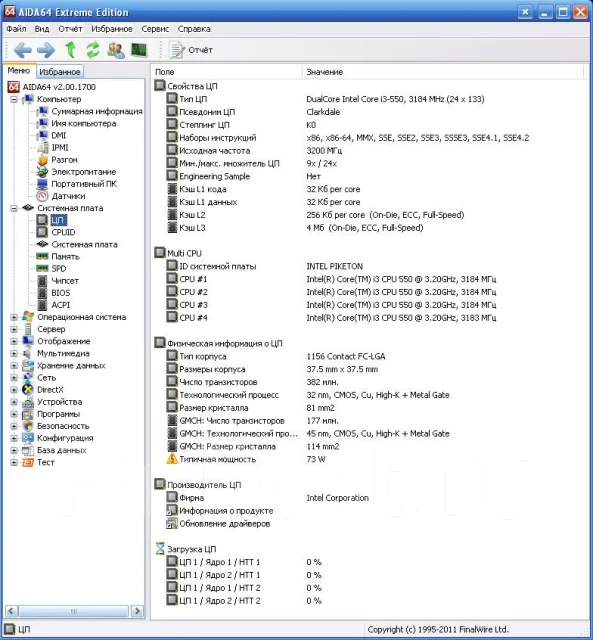Click the Электропитание icon in tree
This screenshot has height=640, width=593.
coord(42,172)
